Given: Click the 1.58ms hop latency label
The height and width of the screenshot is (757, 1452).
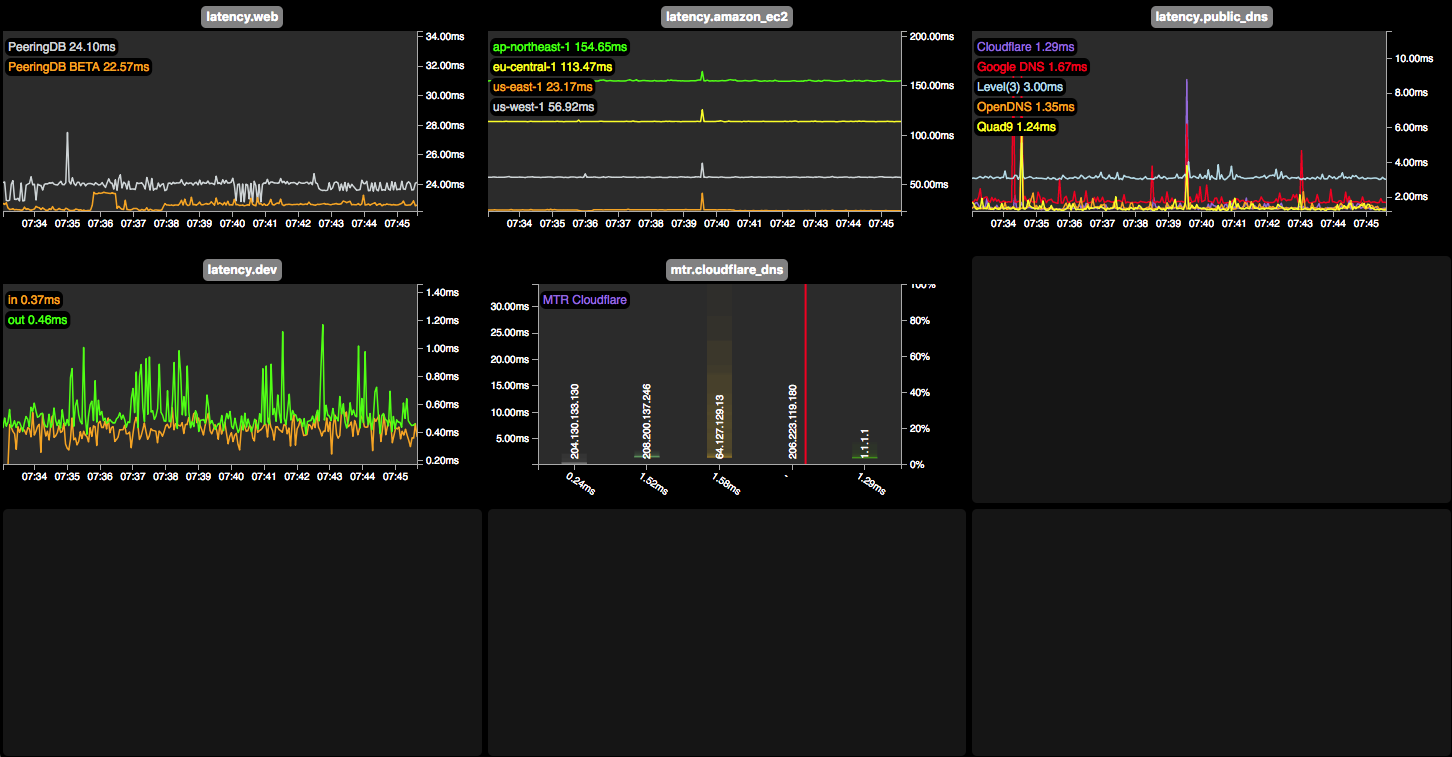Looking at the screenshot, I should [x=726, y=482].
